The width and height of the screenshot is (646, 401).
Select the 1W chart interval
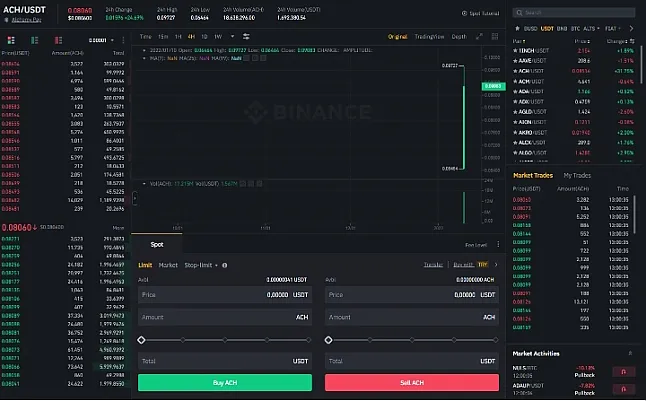click(218, 37)
